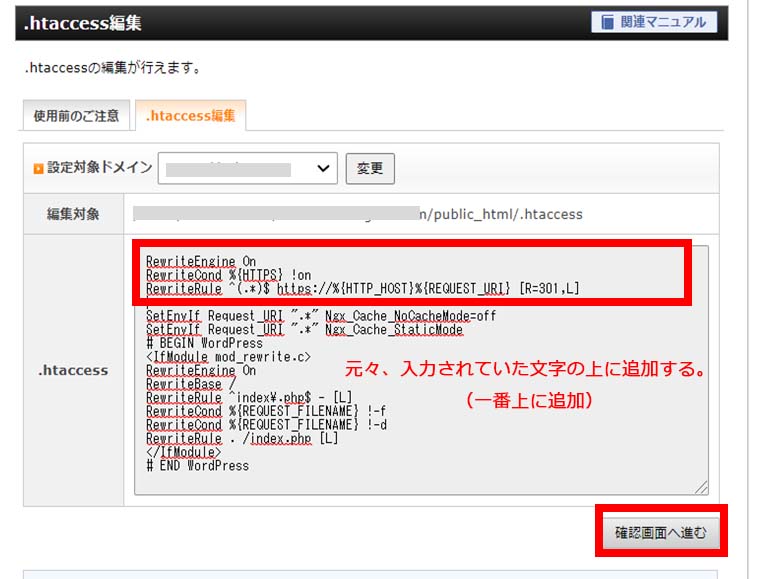Click the closing </IfModule> line
This screenshot has height=579, width=765.
tap(183, 452)
